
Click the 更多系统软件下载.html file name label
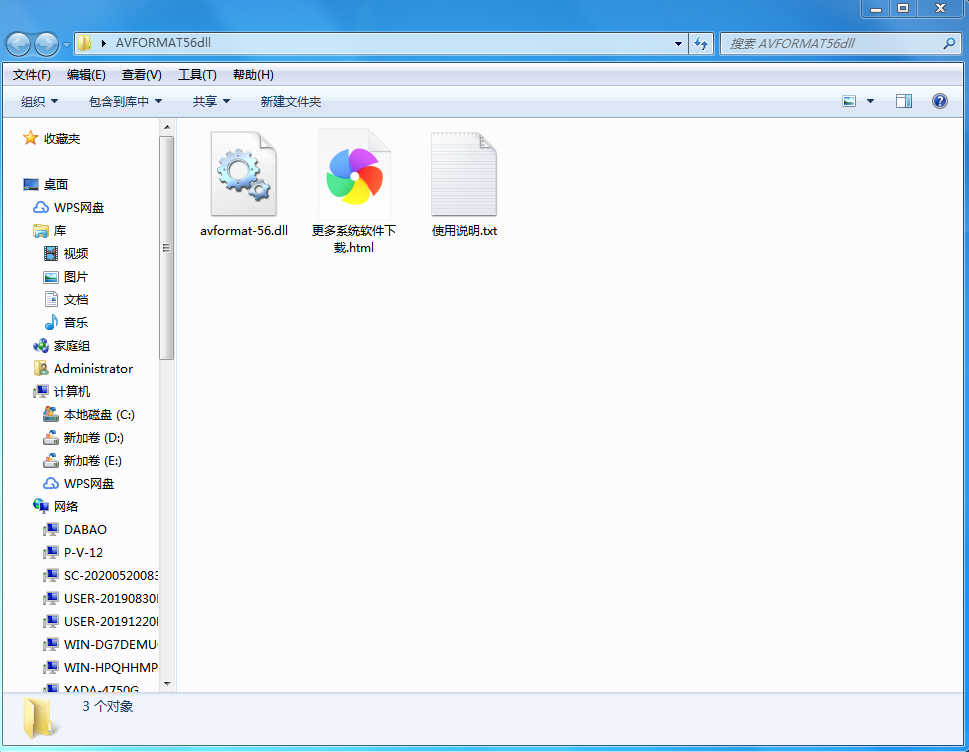(354, 239)
